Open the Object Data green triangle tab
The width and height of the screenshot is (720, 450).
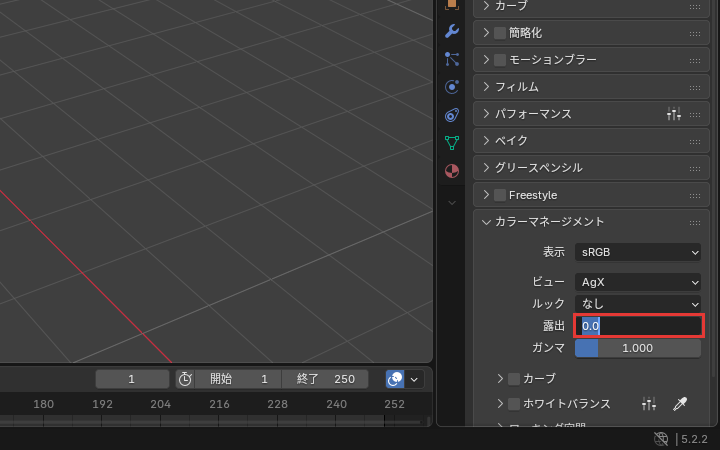pos(452,143)
